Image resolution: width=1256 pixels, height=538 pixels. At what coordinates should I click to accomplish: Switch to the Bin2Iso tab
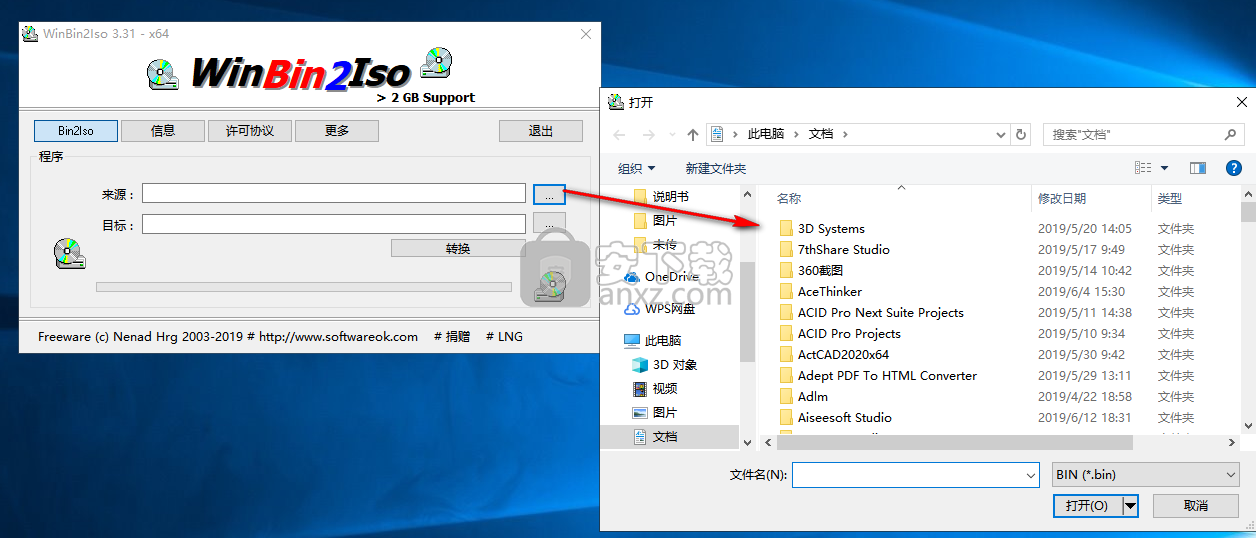click(76, 131)
